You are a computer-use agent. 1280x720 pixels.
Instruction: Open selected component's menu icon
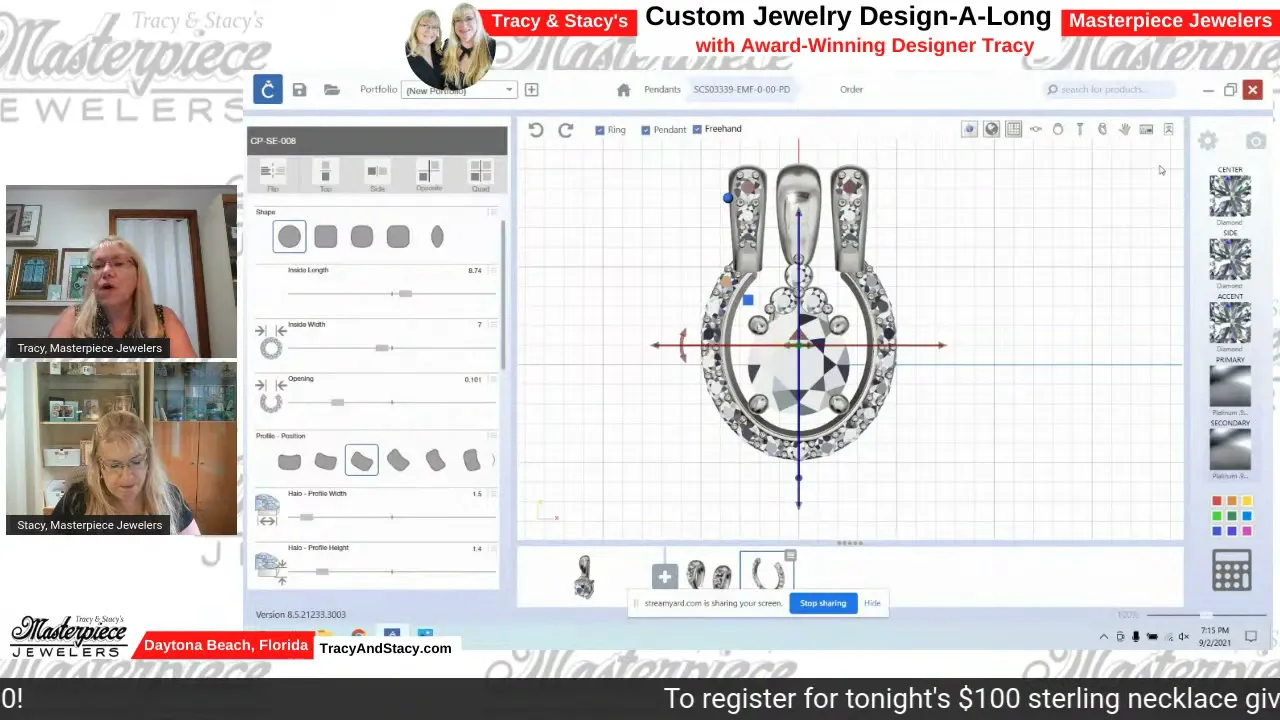click(x=790, y=556)
